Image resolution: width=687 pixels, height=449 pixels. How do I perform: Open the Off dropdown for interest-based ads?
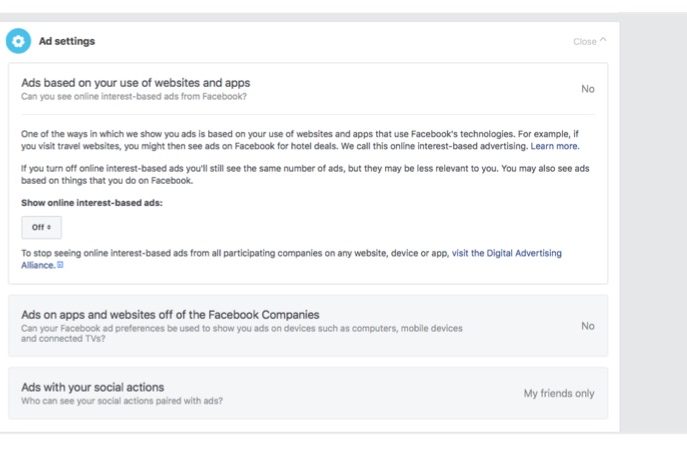(x=41, y=227)
